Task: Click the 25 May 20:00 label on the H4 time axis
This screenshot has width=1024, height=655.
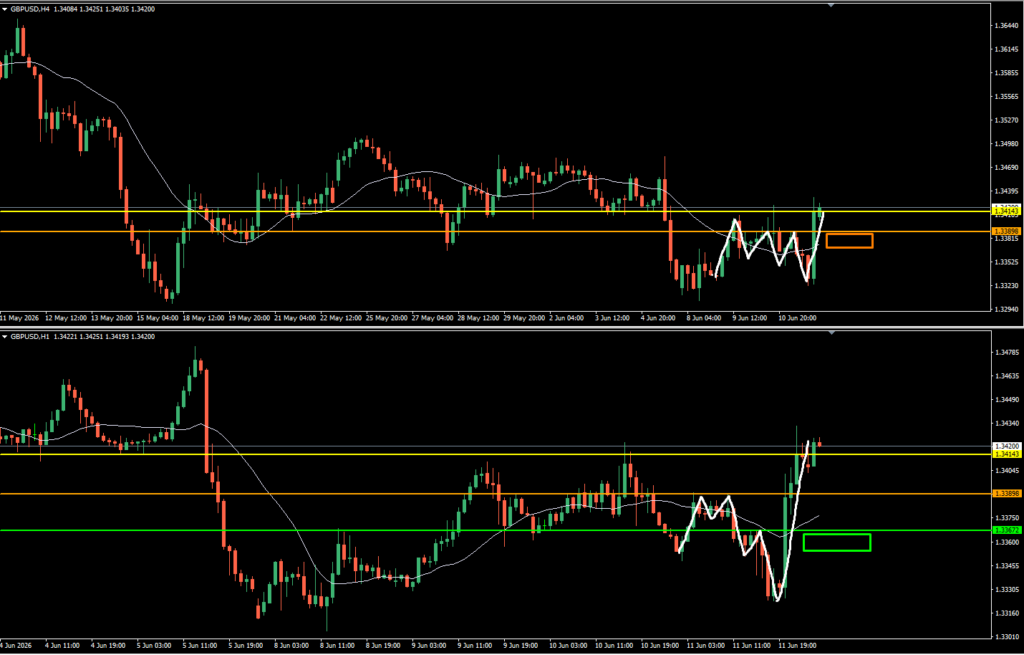Action: click(x=387, y=318)
